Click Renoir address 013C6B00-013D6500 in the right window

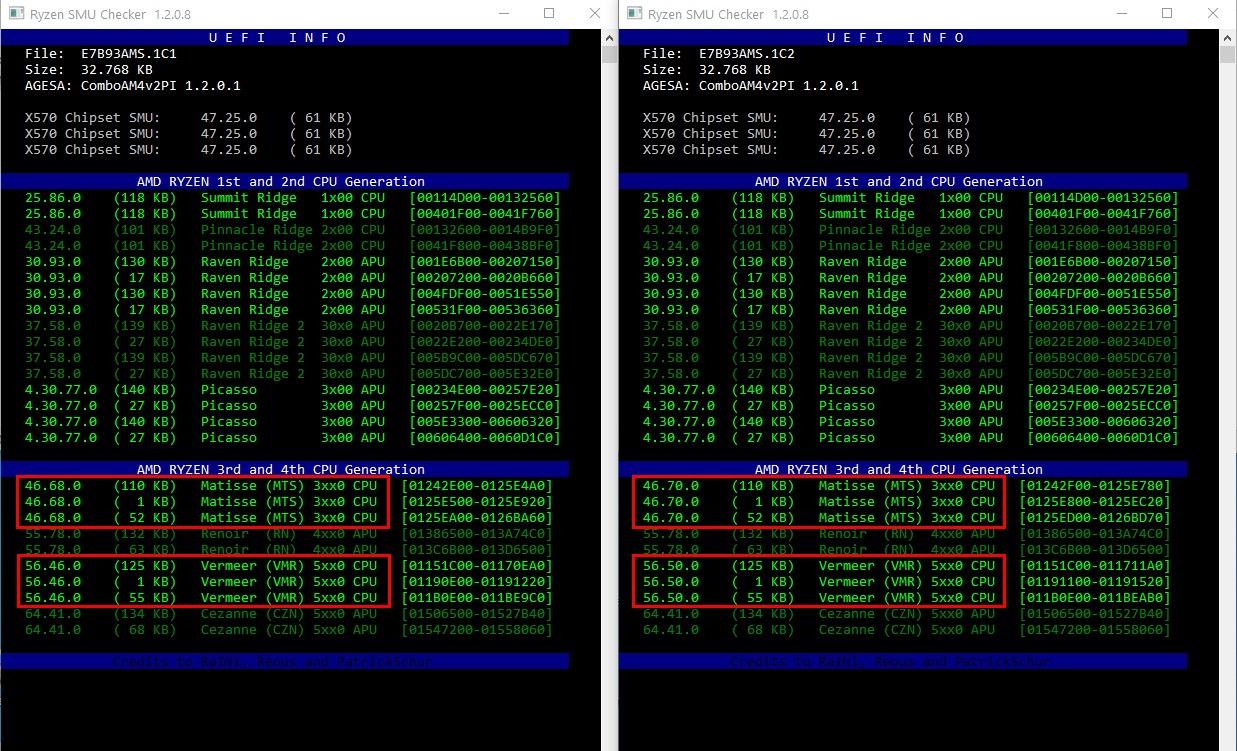click(x=1095, y=549)
